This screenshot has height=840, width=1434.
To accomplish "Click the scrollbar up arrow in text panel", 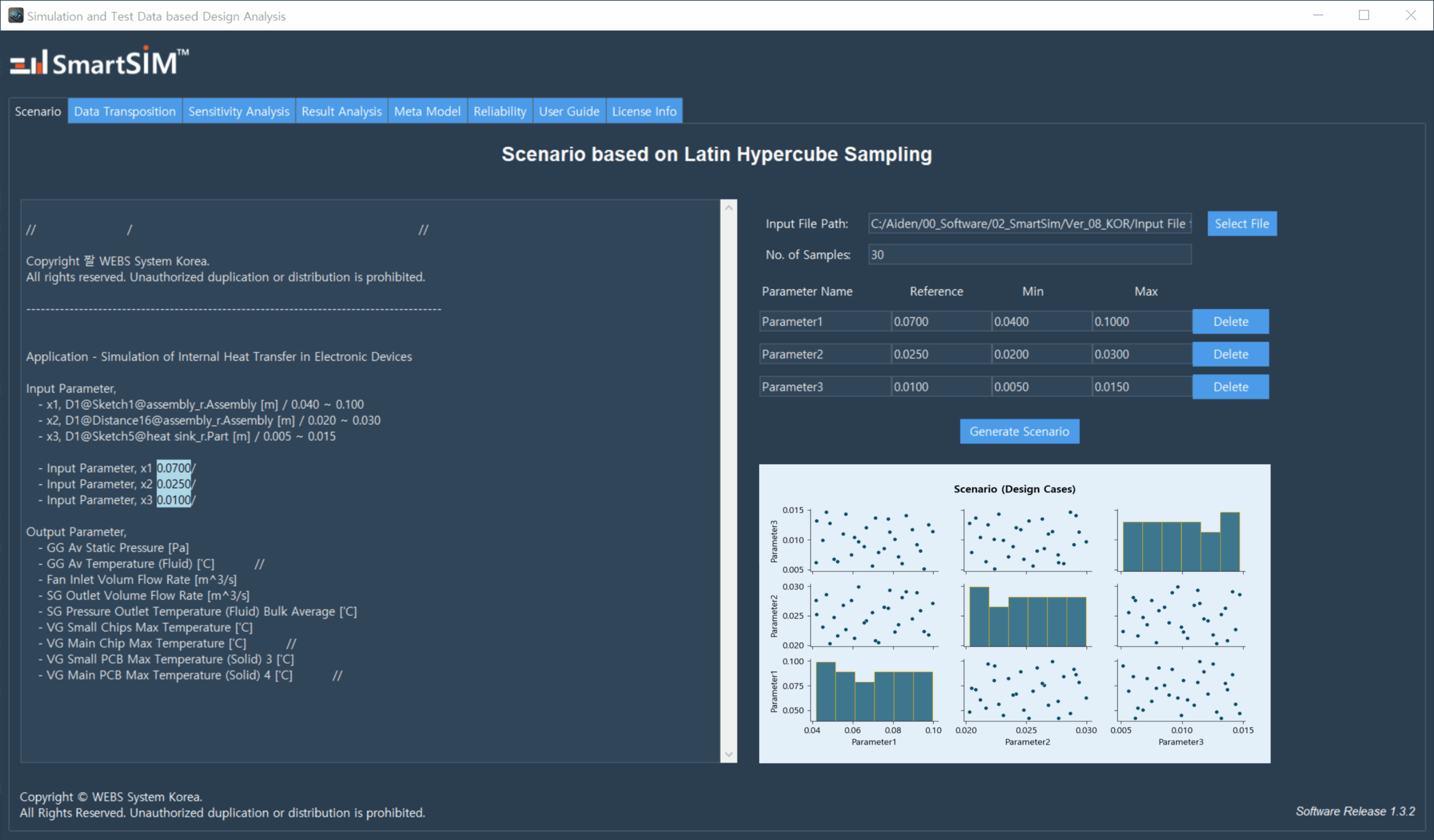I will pyautogui.click(x=728, y=208).
